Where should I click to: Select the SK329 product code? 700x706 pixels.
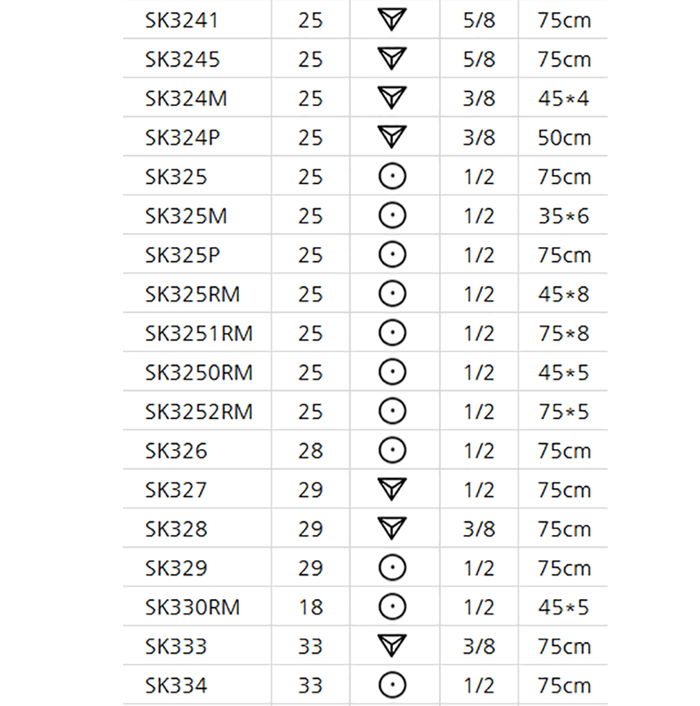tap(176, 568)
